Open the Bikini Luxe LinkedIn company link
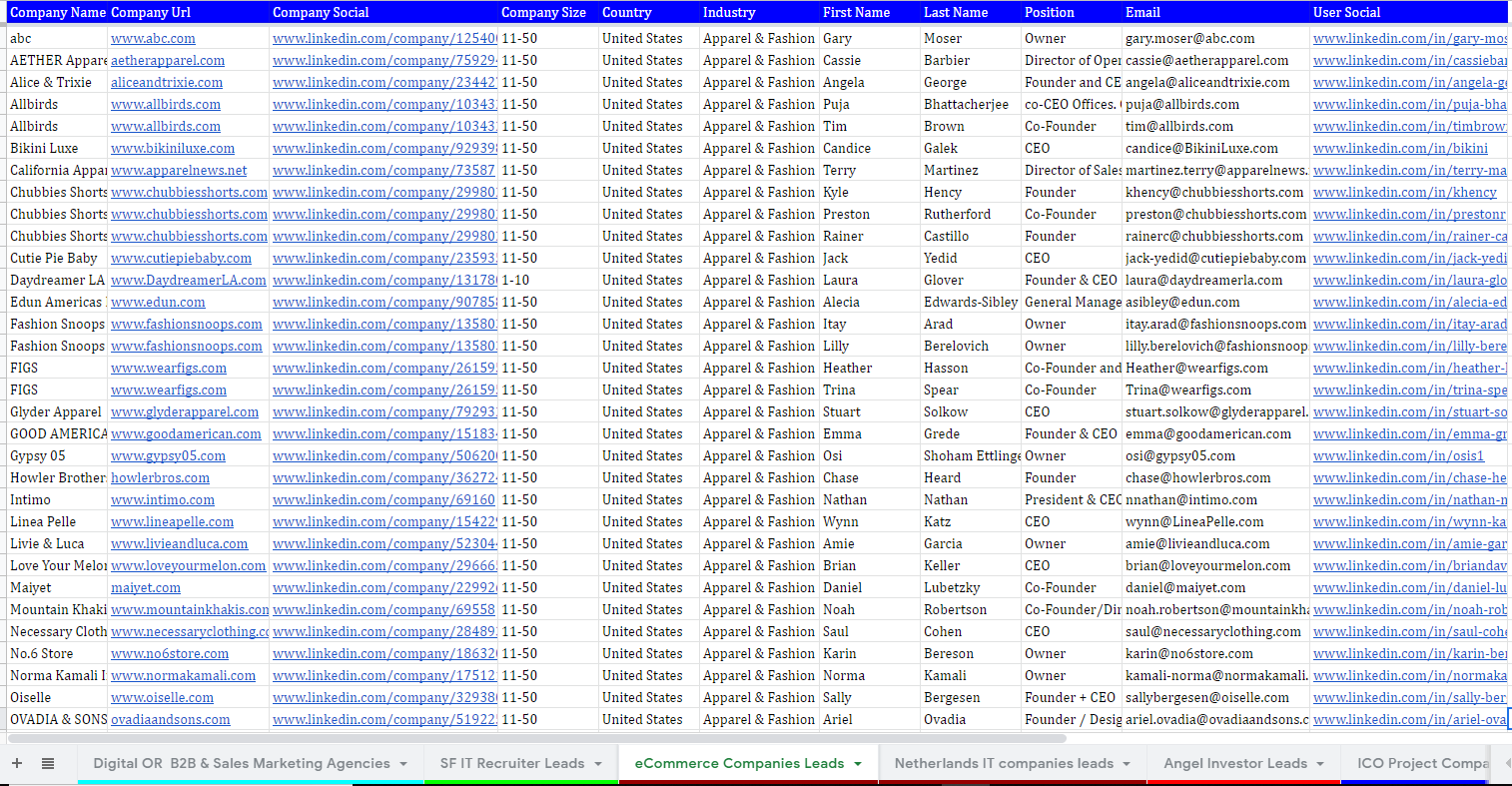The image size is (1512, 786). coord(383,148)
